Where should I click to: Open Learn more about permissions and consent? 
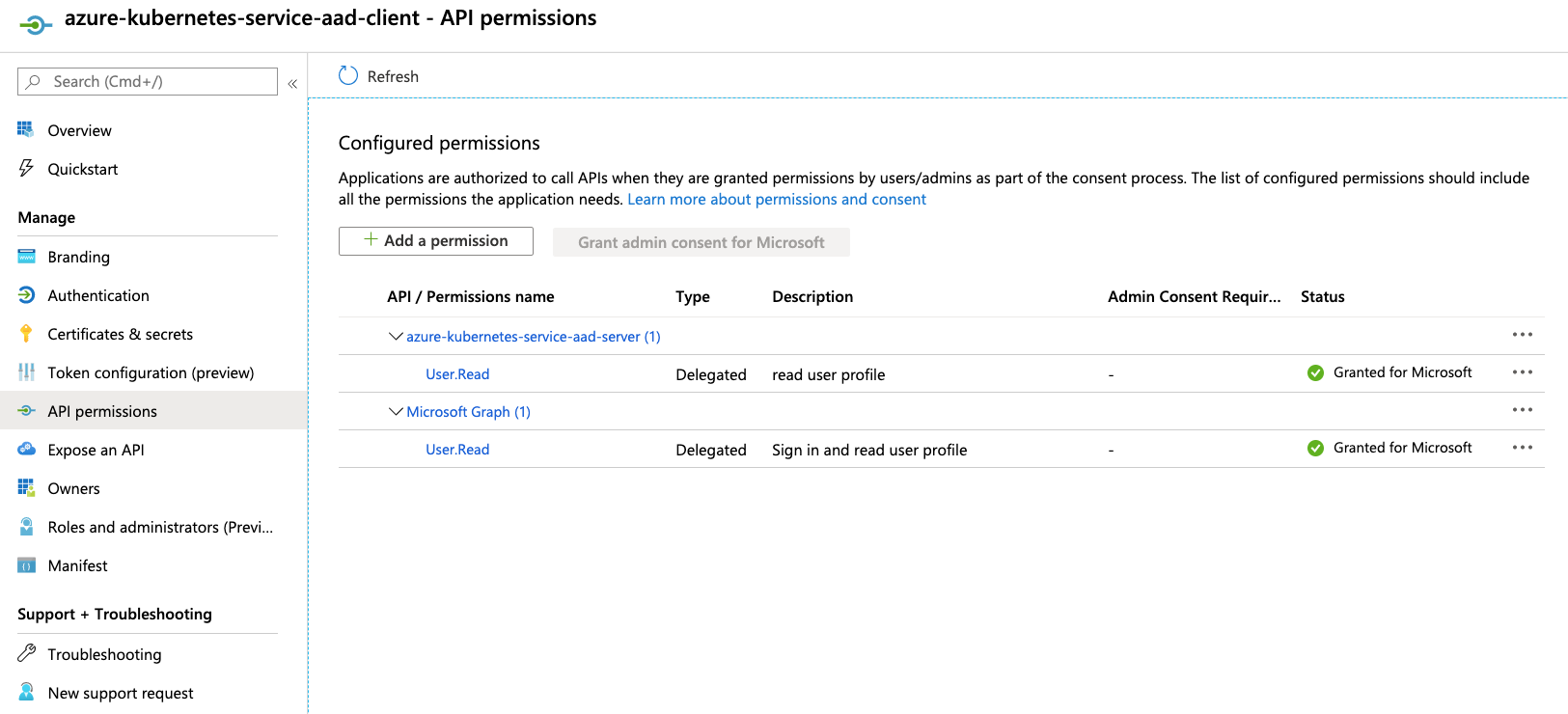point(777,199)
